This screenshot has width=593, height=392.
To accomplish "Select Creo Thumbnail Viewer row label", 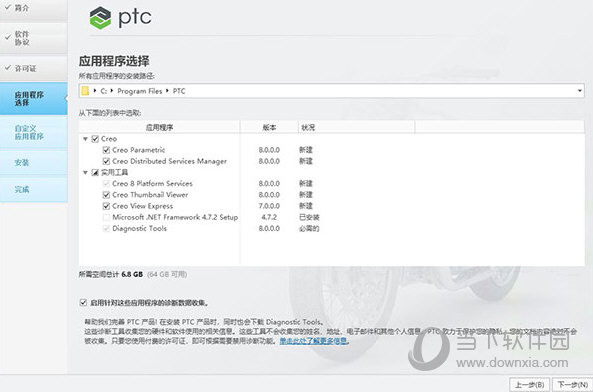I will click(x=150, y=195).
